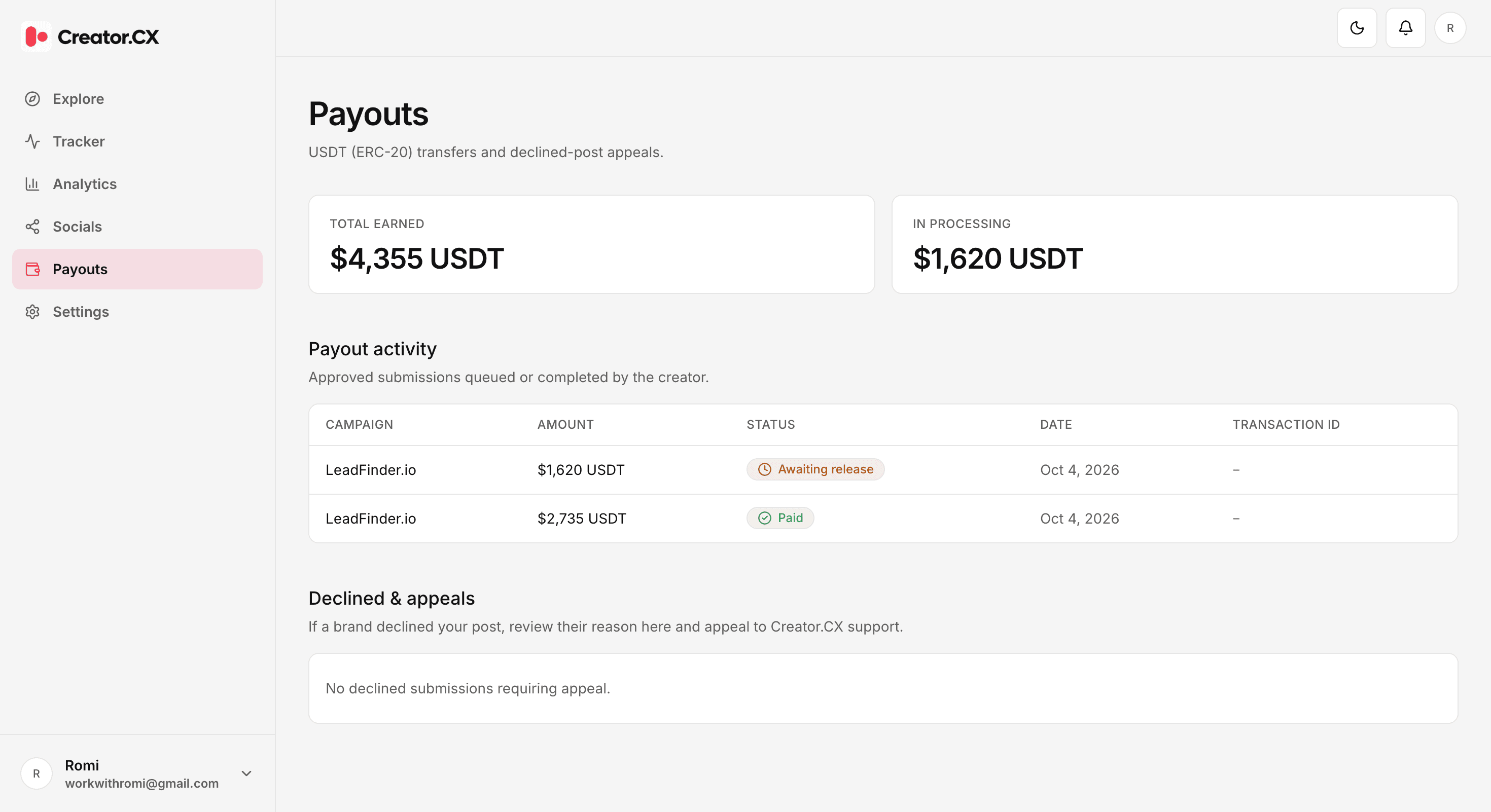Click the Awaiting release status badge
Screen dimensions: 1491x812
815,470
